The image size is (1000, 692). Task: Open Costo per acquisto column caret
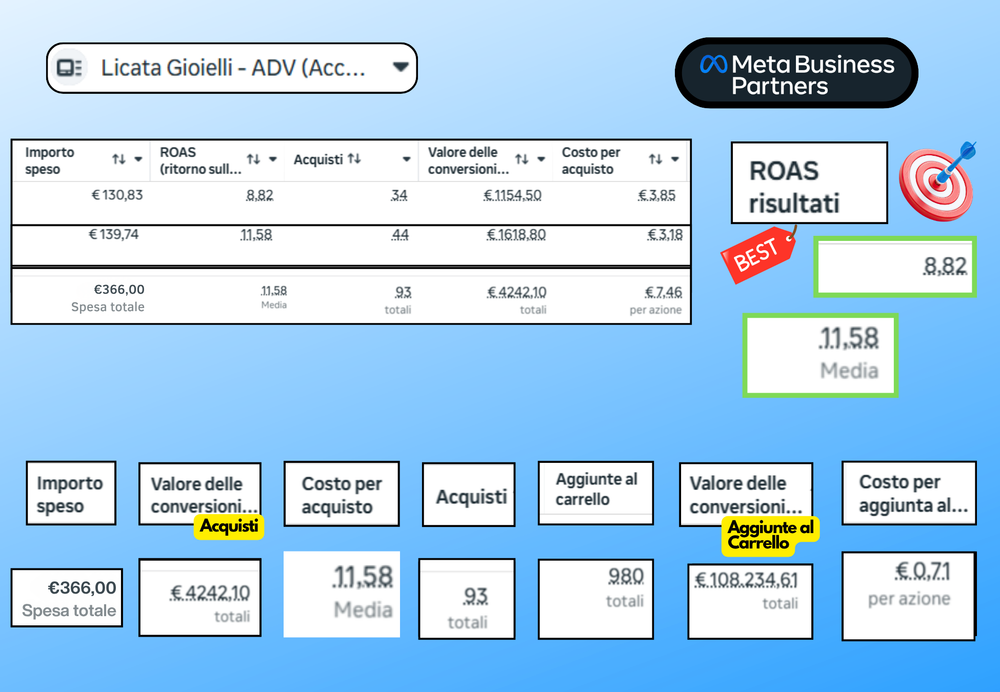click(x=675, y=159)
